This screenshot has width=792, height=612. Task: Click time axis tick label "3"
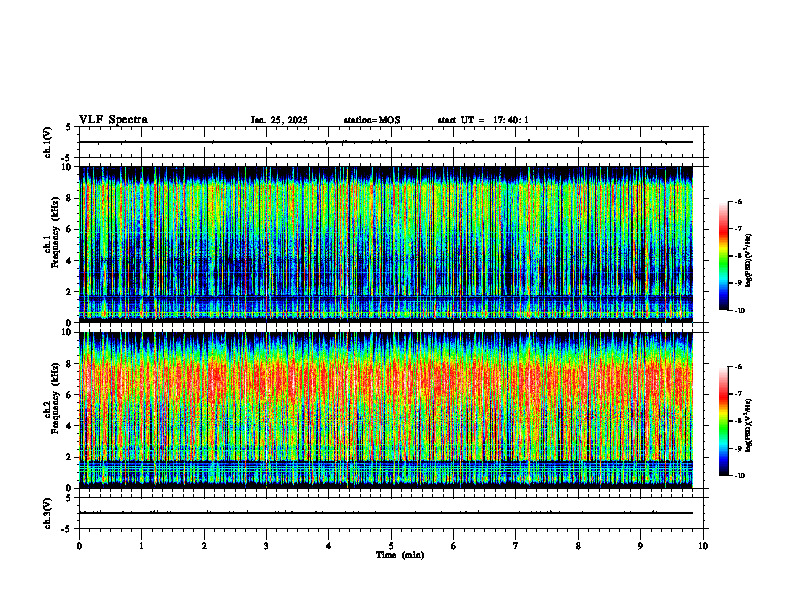tap(266, 546)
